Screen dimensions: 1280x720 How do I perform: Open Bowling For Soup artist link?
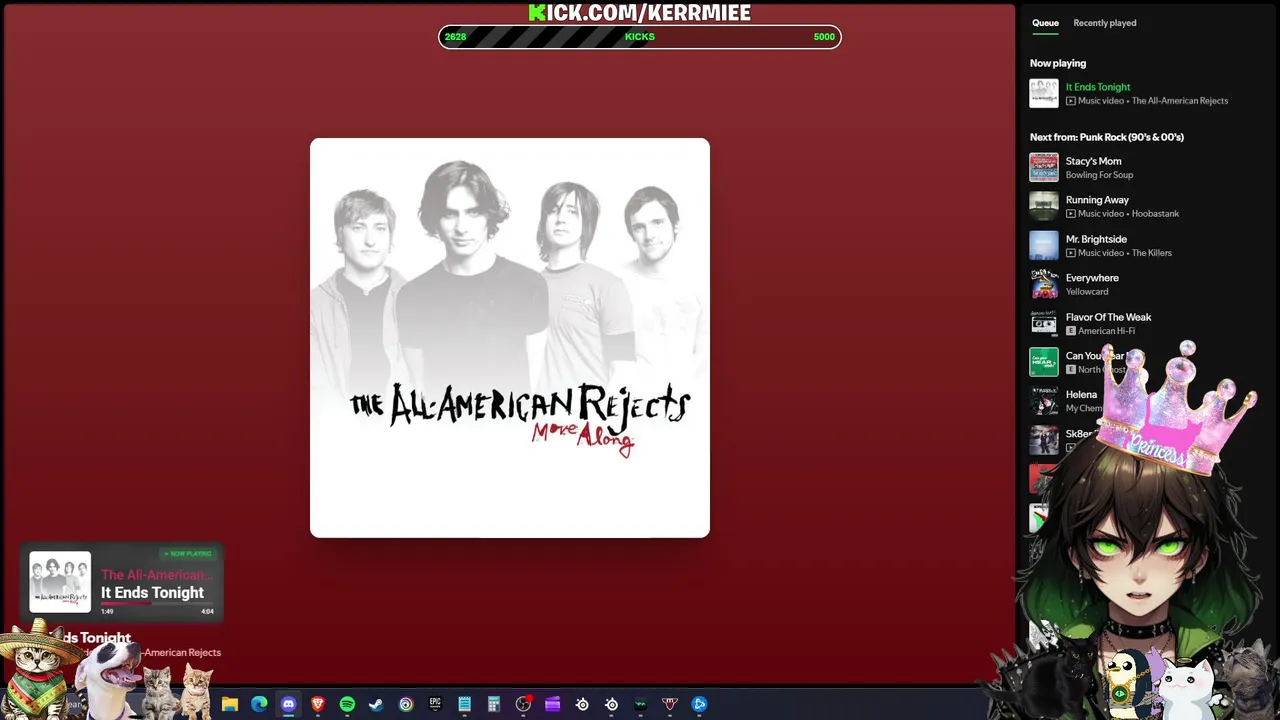1099,175
